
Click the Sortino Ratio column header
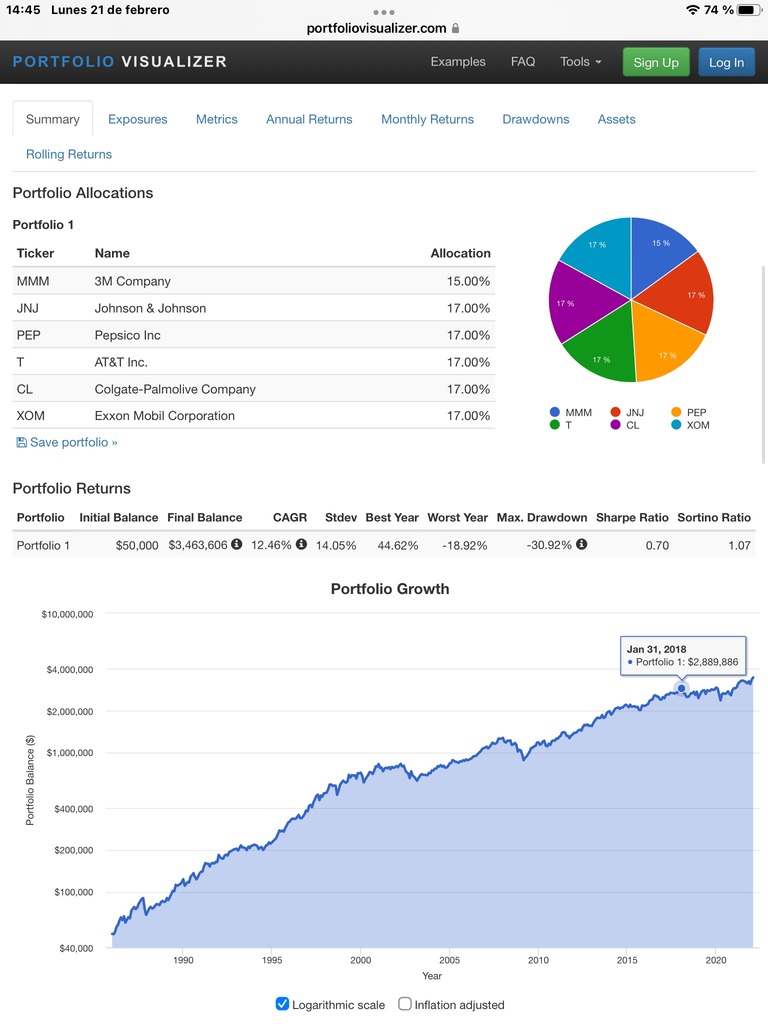(x=714, y=517)
